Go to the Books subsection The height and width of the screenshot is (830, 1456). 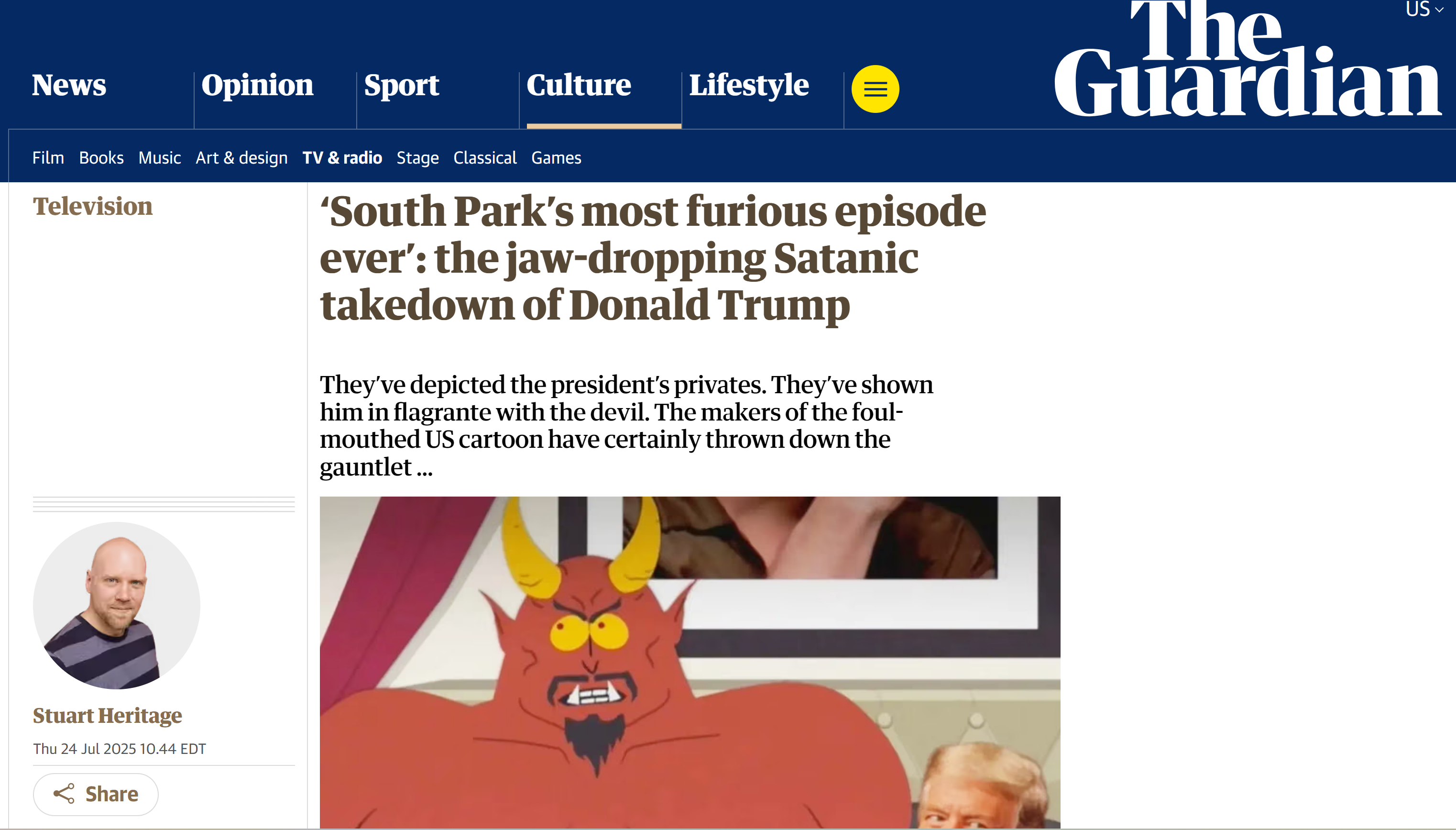101,158
